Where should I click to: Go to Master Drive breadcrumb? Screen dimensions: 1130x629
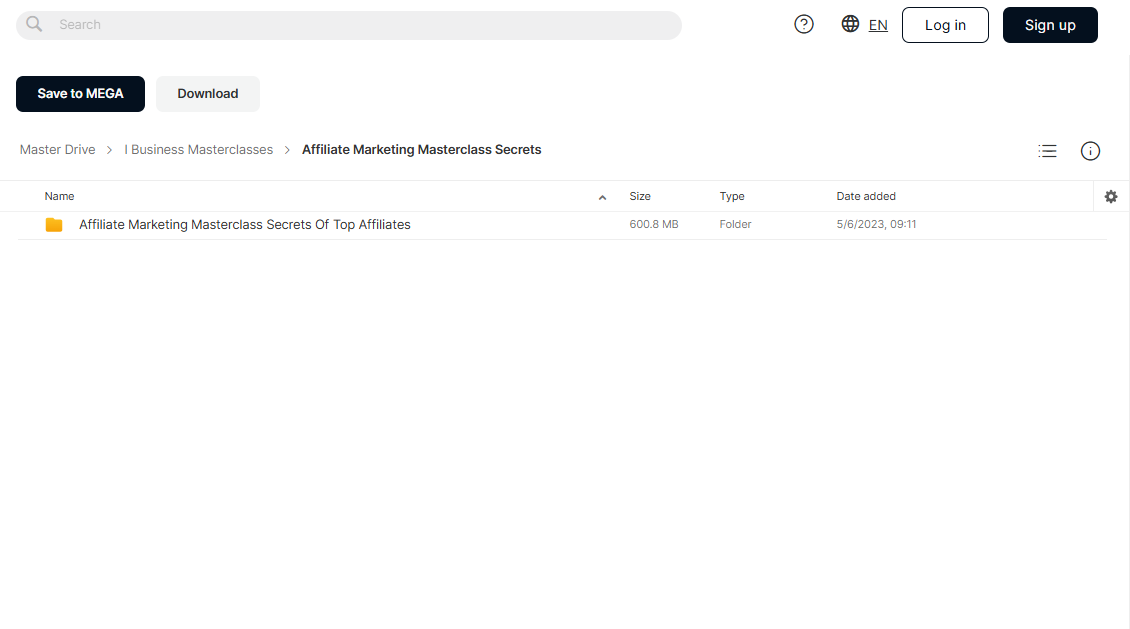[58, 150]
